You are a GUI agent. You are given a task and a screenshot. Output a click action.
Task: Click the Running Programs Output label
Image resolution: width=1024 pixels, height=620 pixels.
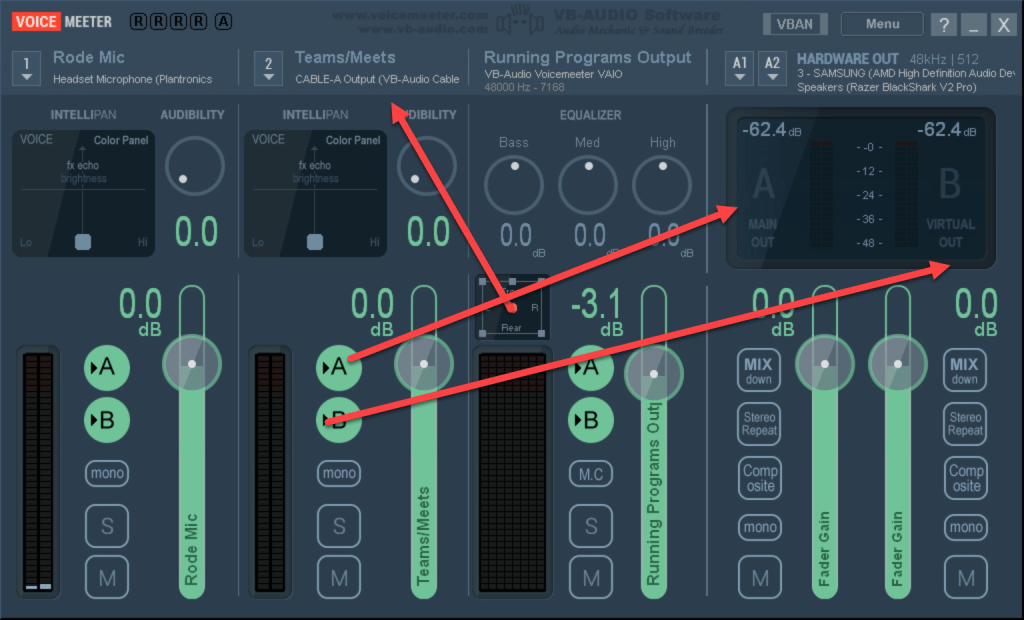(x=587, y=57)
